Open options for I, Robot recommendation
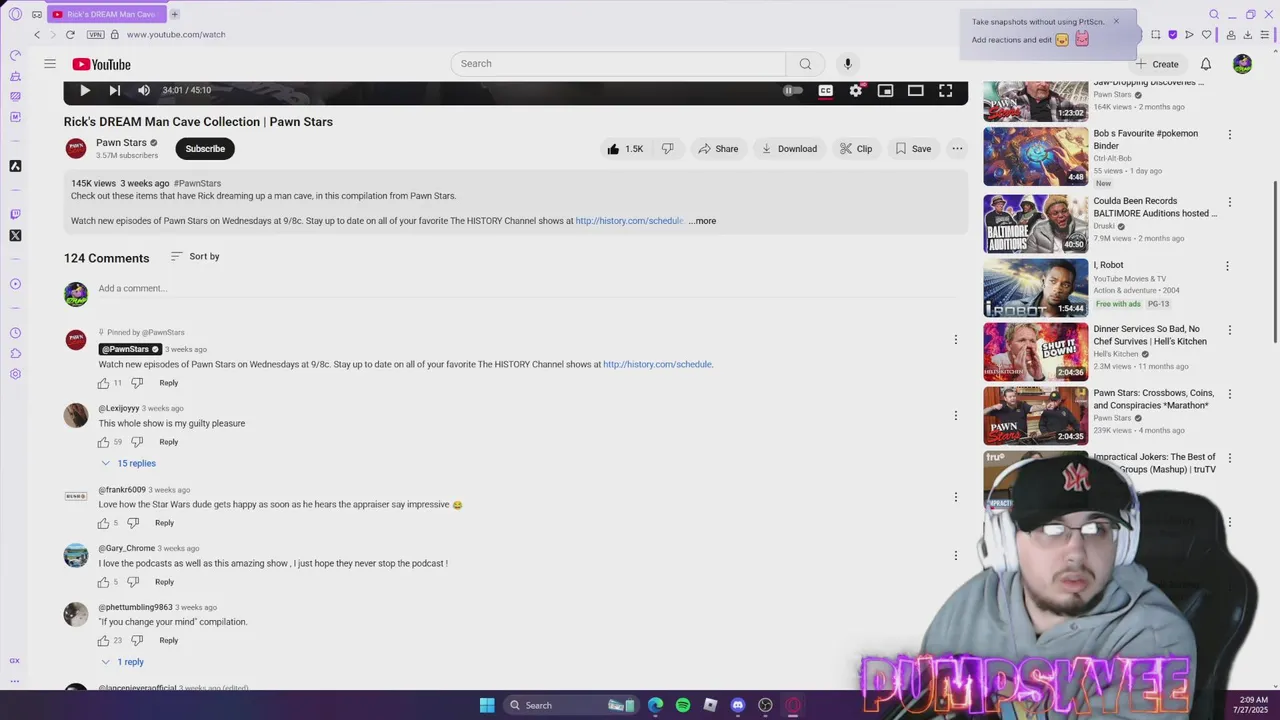This screenshot has height=720, width=1280. coord(1227,266)
